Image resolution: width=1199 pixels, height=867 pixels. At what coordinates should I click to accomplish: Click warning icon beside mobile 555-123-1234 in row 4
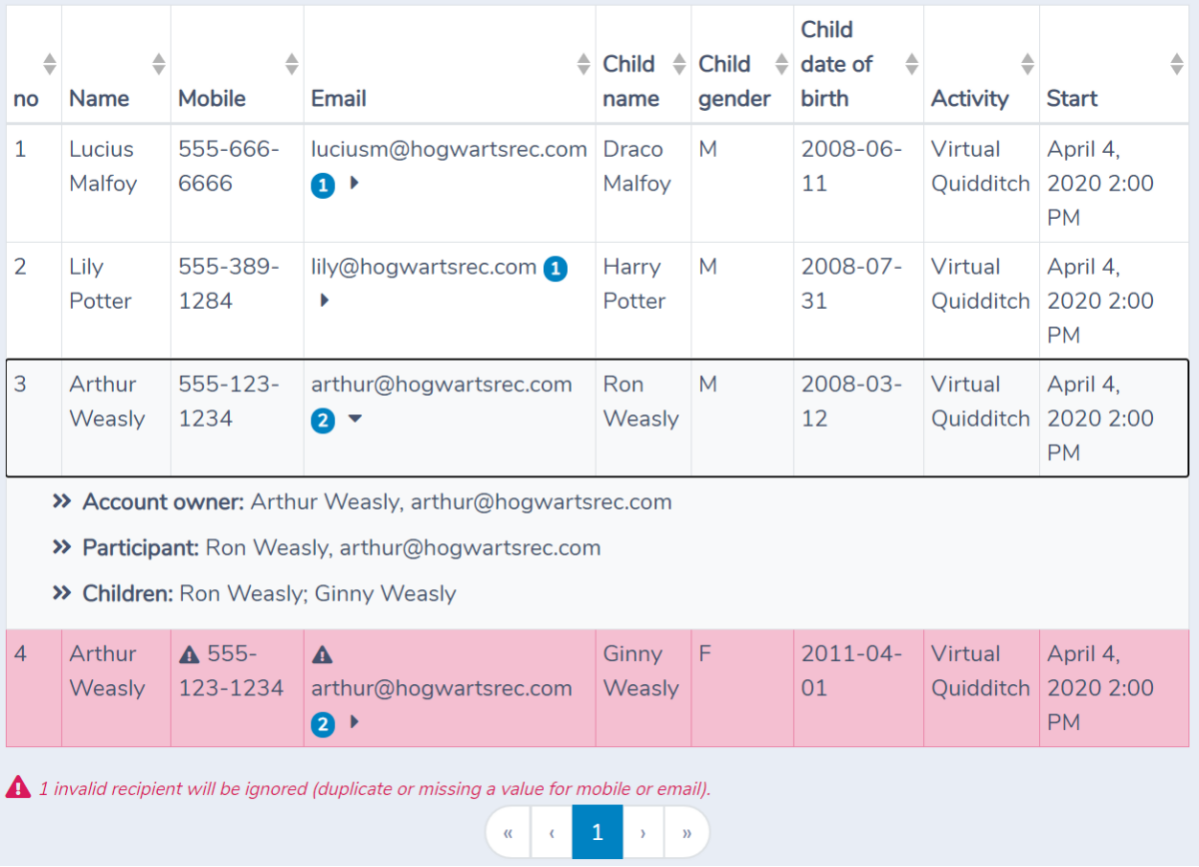pyautogui.click(x=189, y=654)
